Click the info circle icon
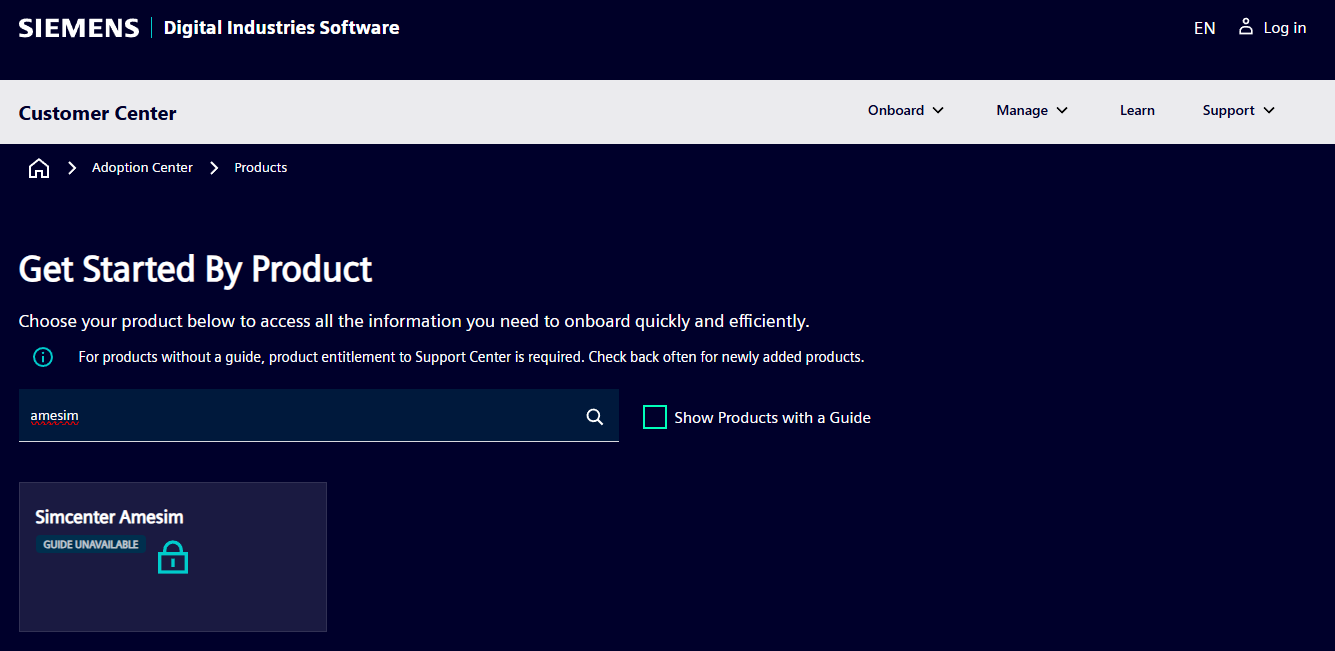The width and height of the screenshot is (1335, 651). 43,357
